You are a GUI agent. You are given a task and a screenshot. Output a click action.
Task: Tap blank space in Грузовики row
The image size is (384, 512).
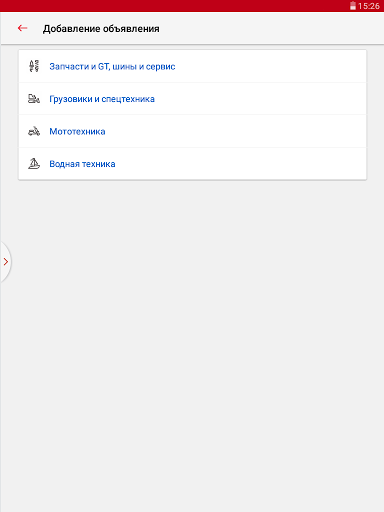[260, 99]
